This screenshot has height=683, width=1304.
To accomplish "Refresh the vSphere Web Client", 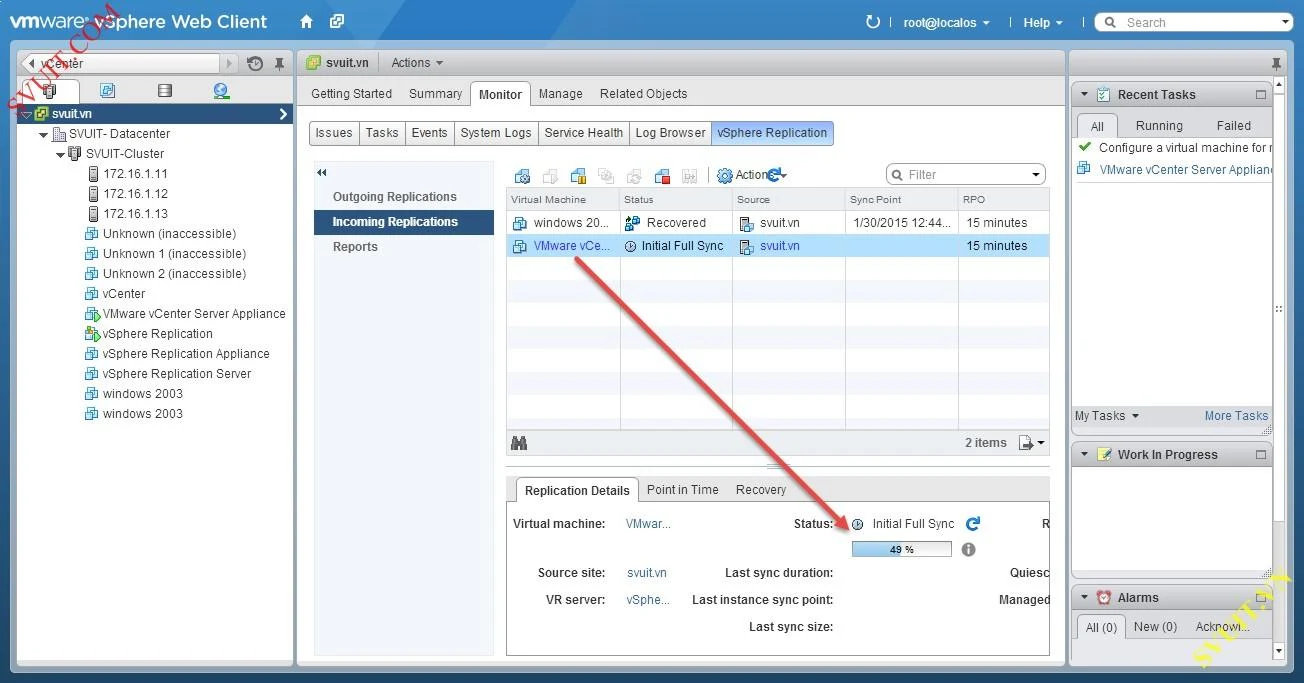I will 872,22.
